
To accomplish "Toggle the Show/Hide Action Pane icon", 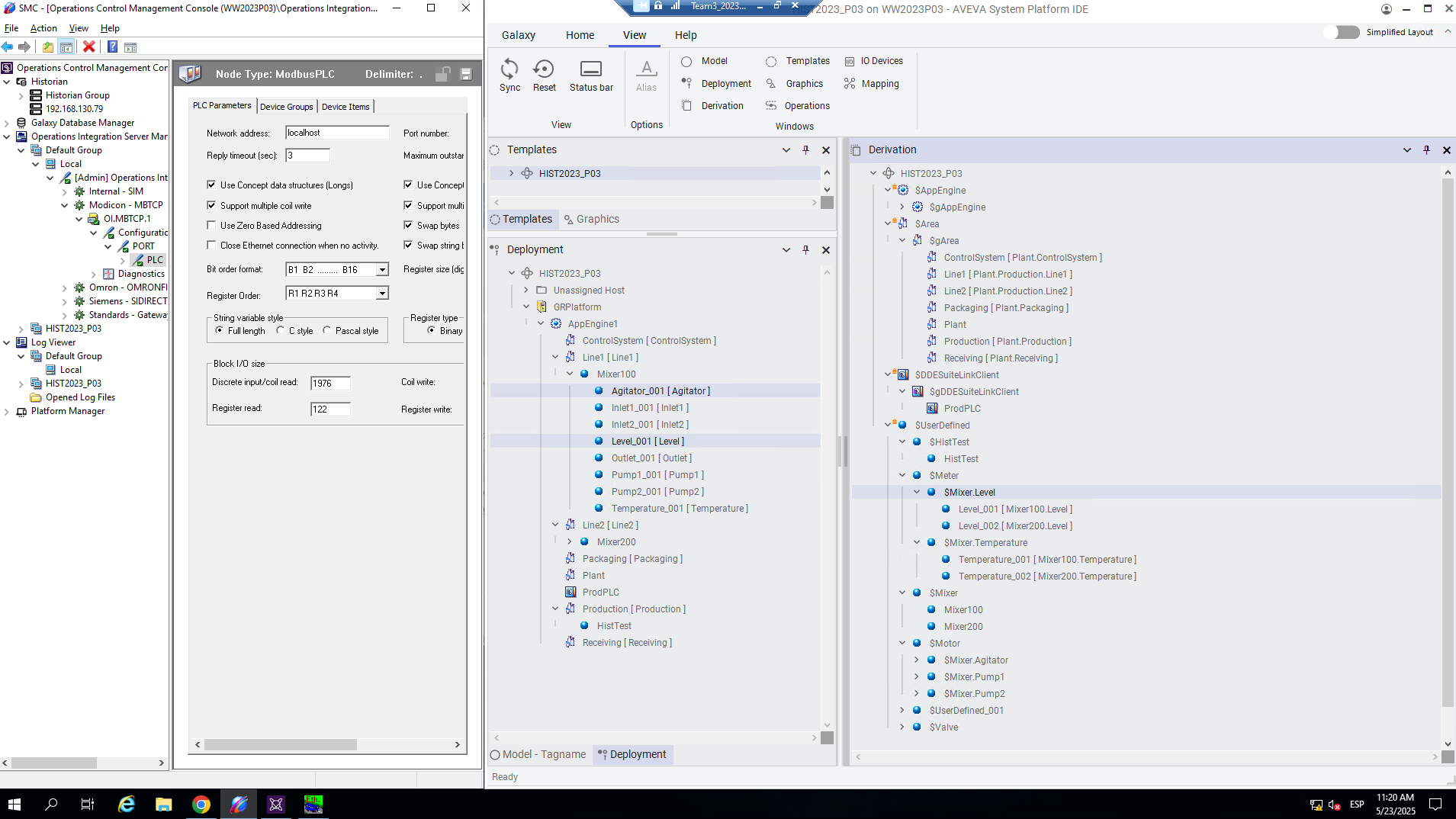I will coord(130,47).
